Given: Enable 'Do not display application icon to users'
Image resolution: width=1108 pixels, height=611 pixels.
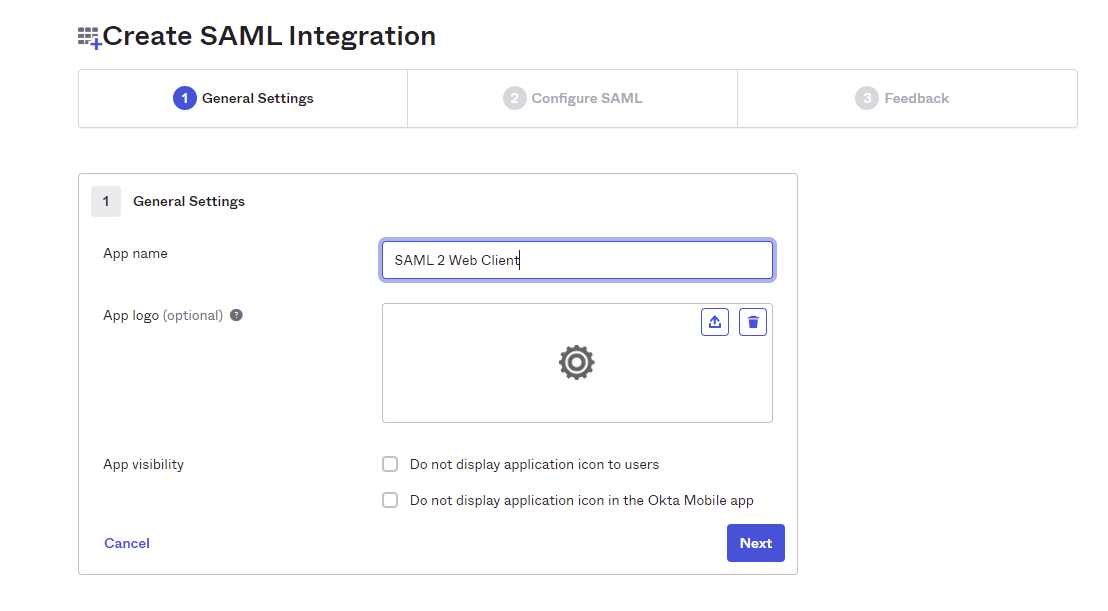Looking at the screenshot, I should click(390, 464).
